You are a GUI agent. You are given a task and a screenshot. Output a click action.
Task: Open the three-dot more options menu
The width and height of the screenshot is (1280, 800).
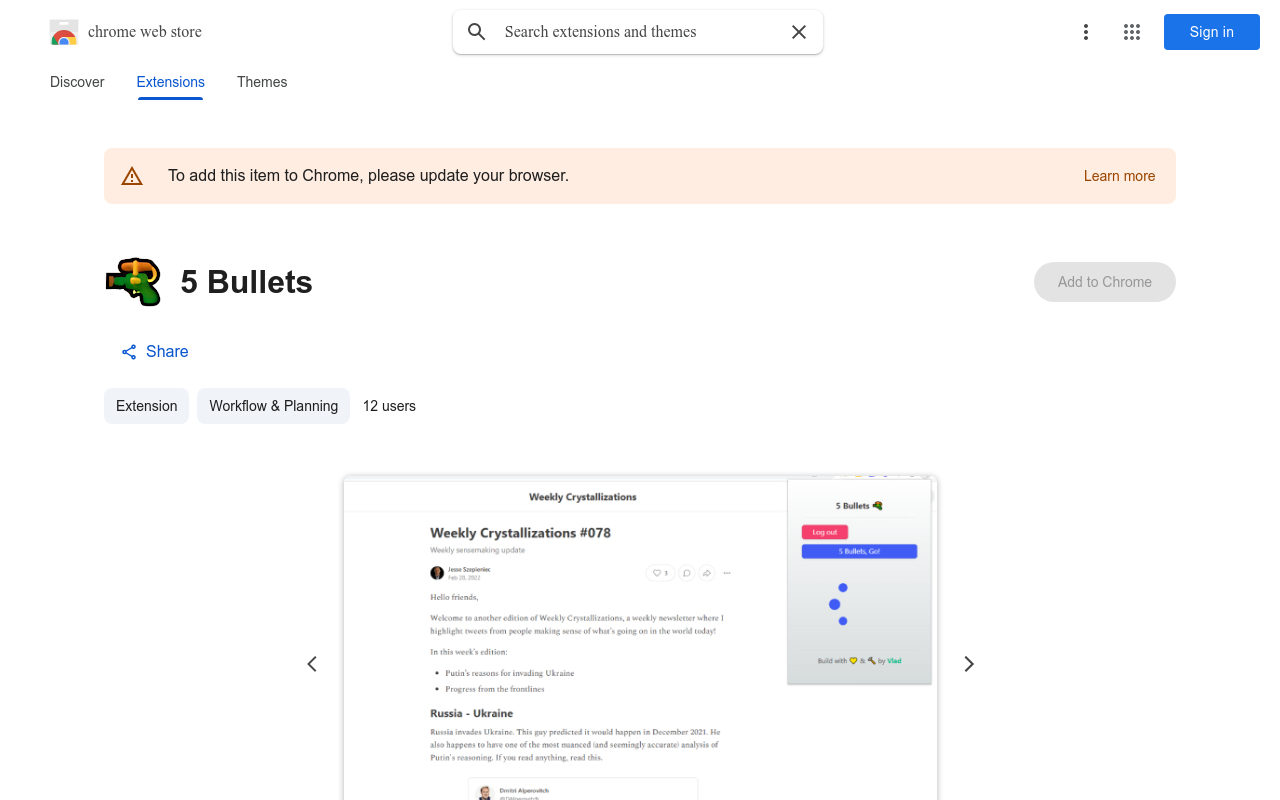(x=1086, y=32)
